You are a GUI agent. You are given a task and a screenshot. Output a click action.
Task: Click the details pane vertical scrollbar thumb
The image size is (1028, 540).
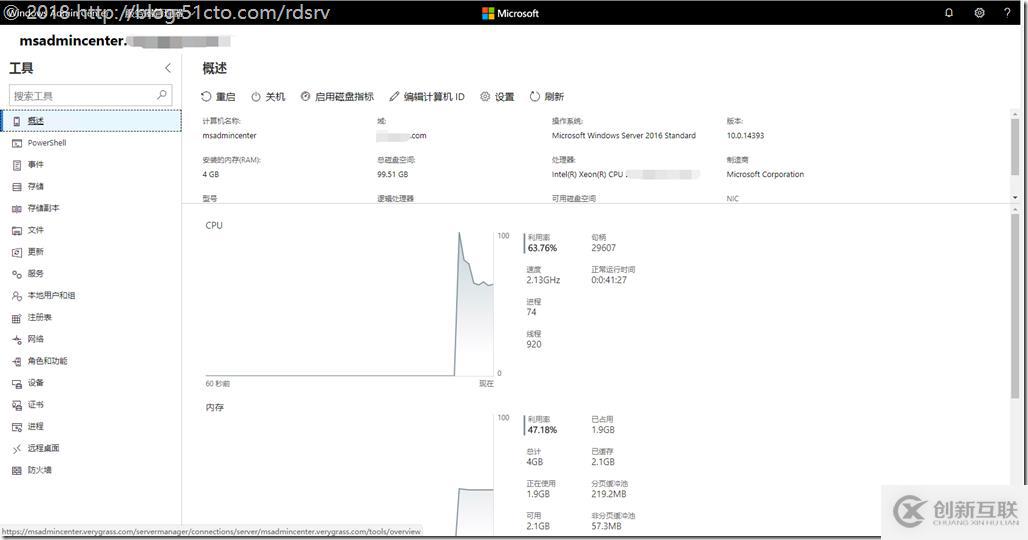(1015, 147)
